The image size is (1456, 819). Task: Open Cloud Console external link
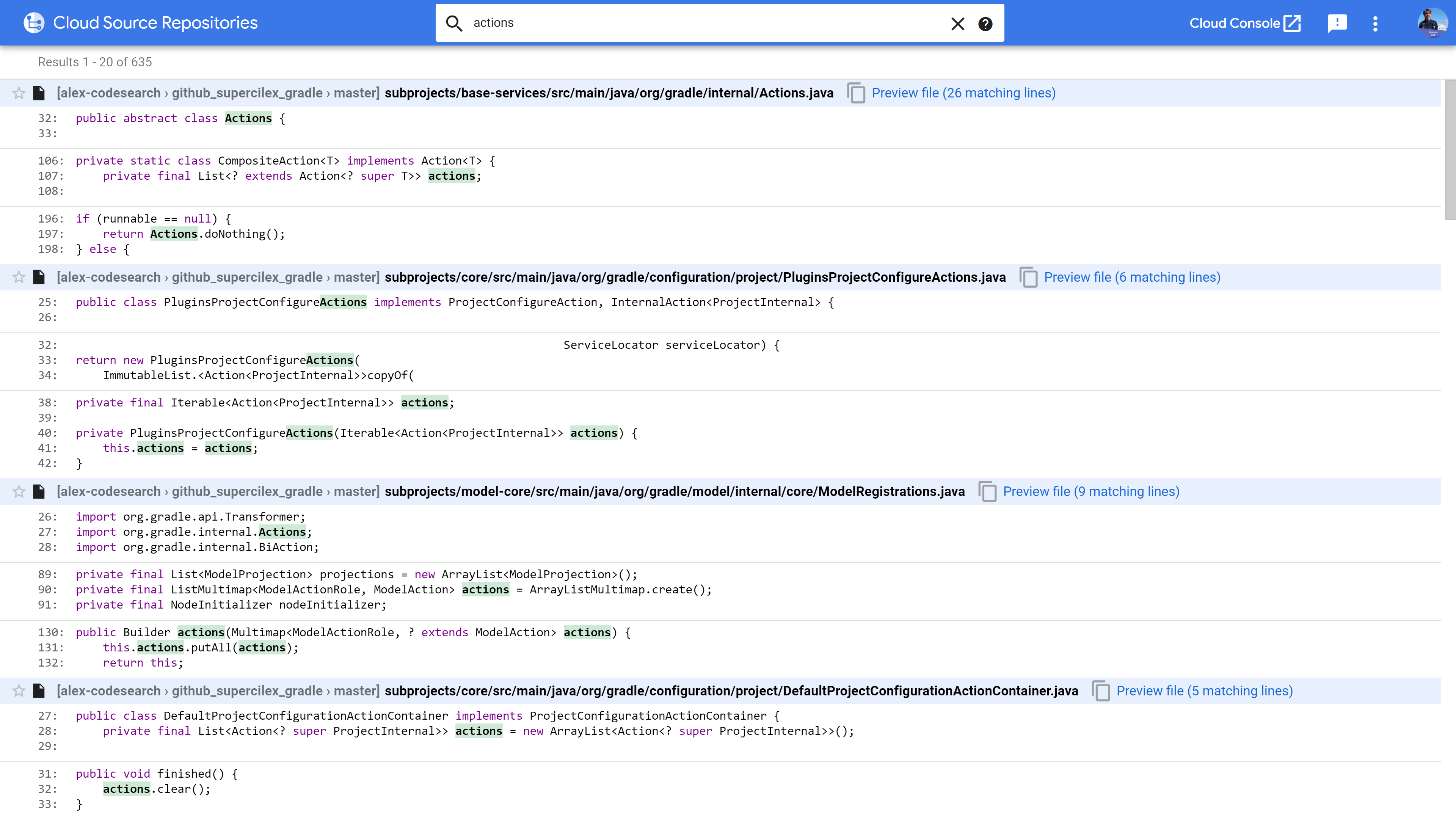coord(1244,23)
